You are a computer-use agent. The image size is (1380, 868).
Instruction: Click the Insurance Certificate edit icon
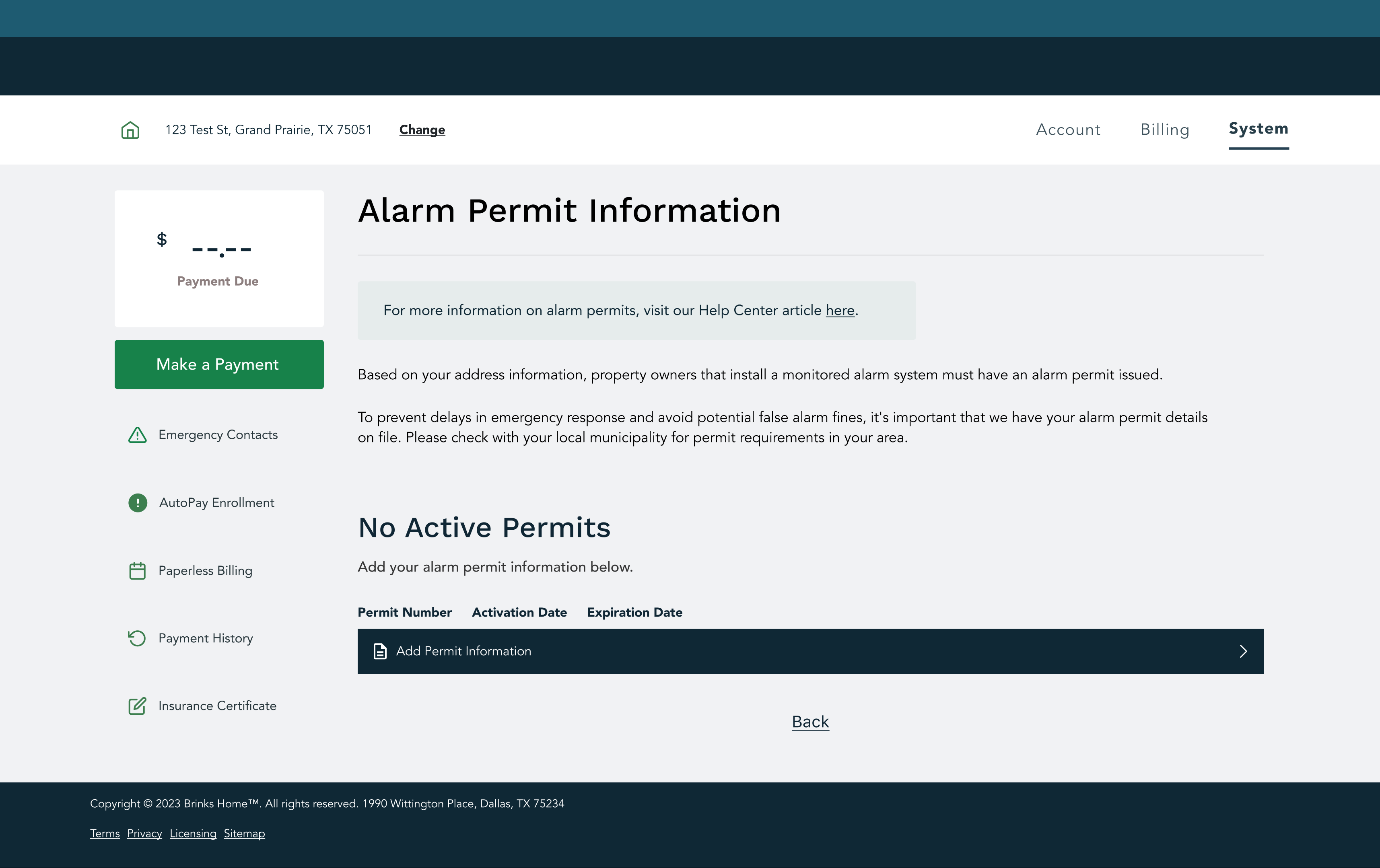point(137,705)
